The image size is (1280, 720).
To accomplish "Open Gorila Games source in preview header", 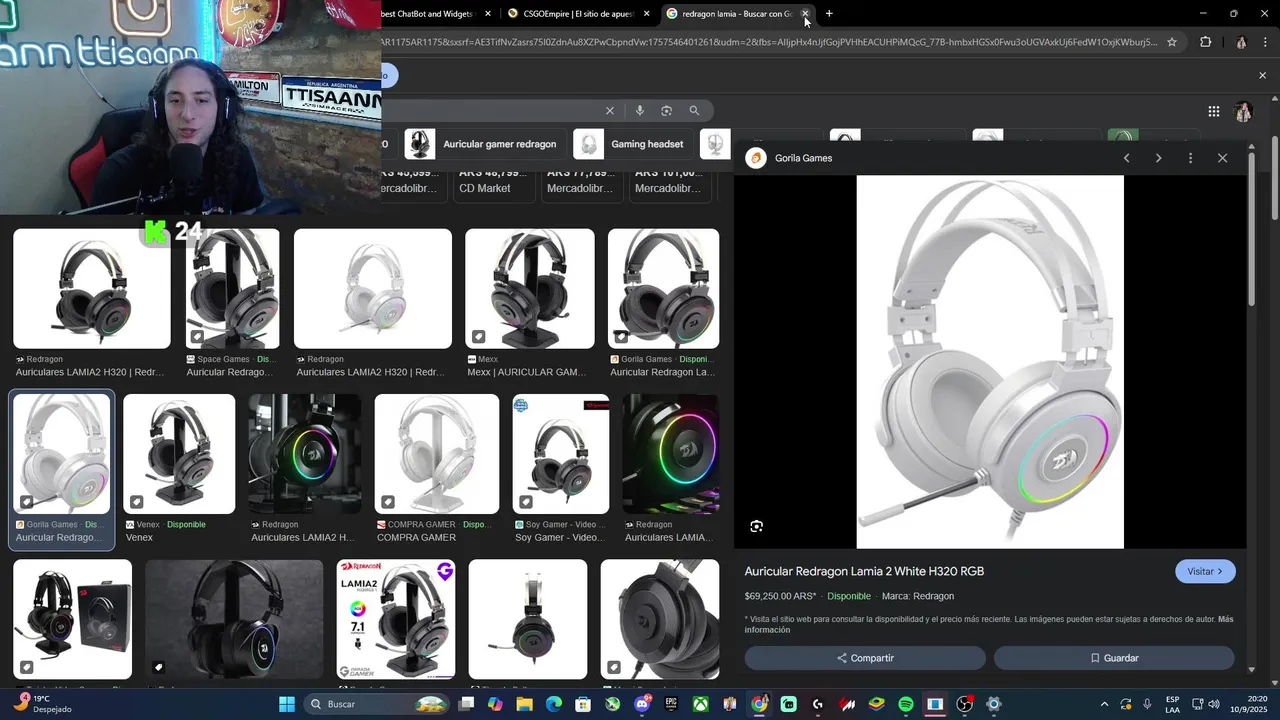I will click(x=790, y=158).
